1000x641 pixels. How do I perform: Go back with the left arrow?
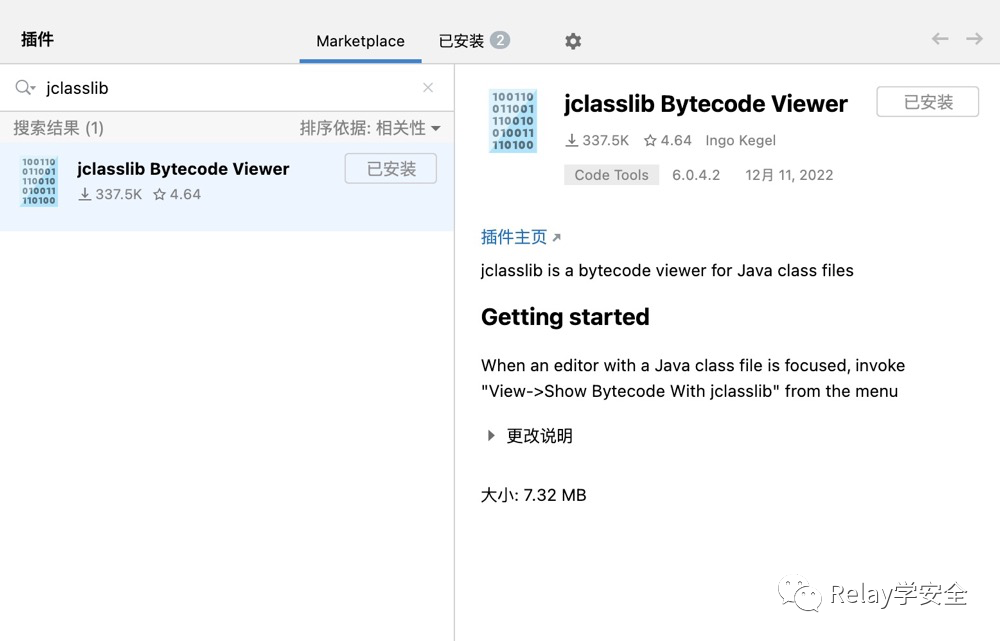coord(939,39)
